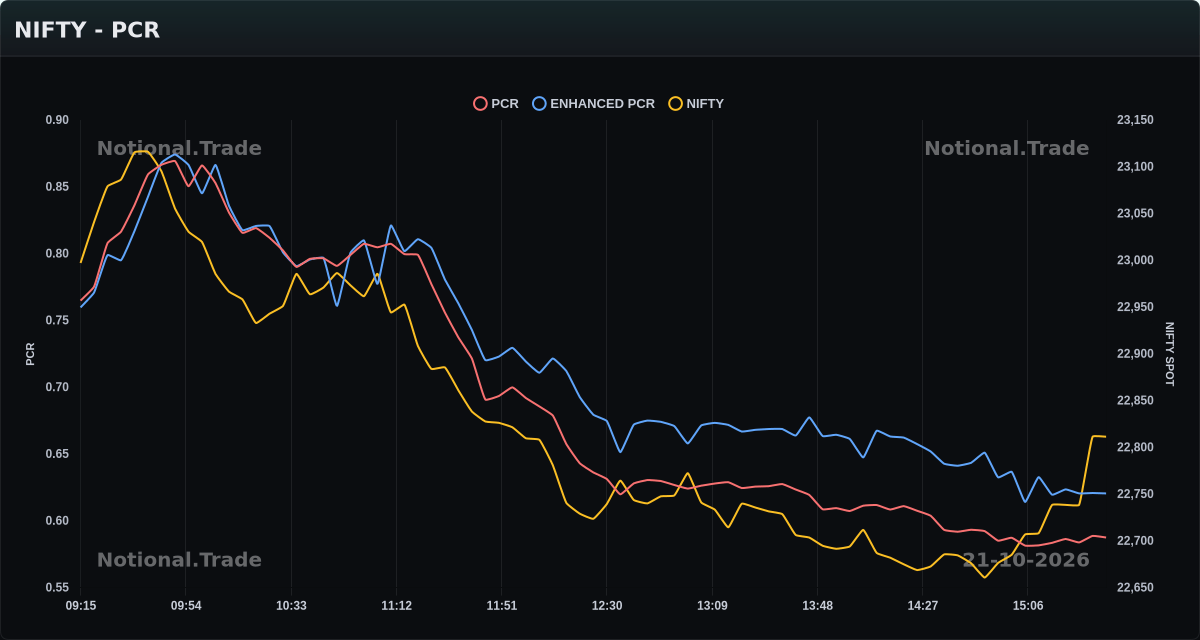This screenshot has width=1200, height=640.
Task: Click the "11:12" time tick
Action: (x=396, y=606)
